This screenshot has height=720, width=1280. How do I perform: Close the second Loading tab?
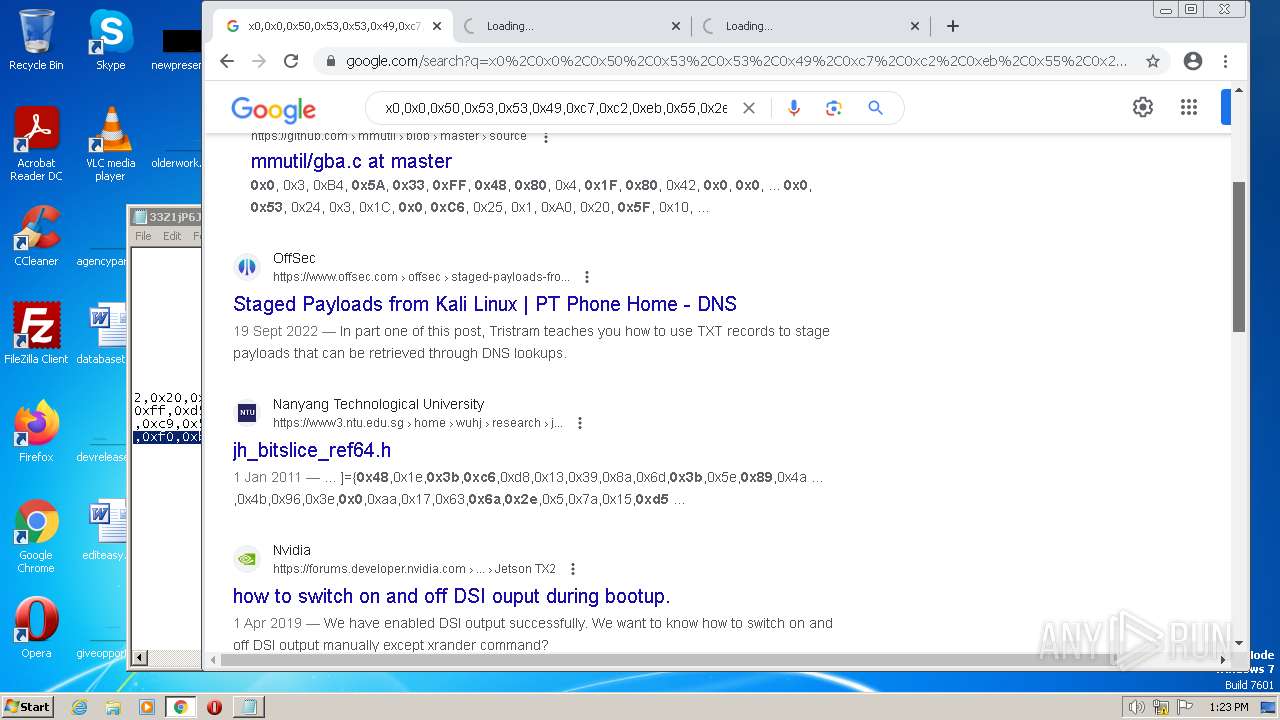click(676, 26)
